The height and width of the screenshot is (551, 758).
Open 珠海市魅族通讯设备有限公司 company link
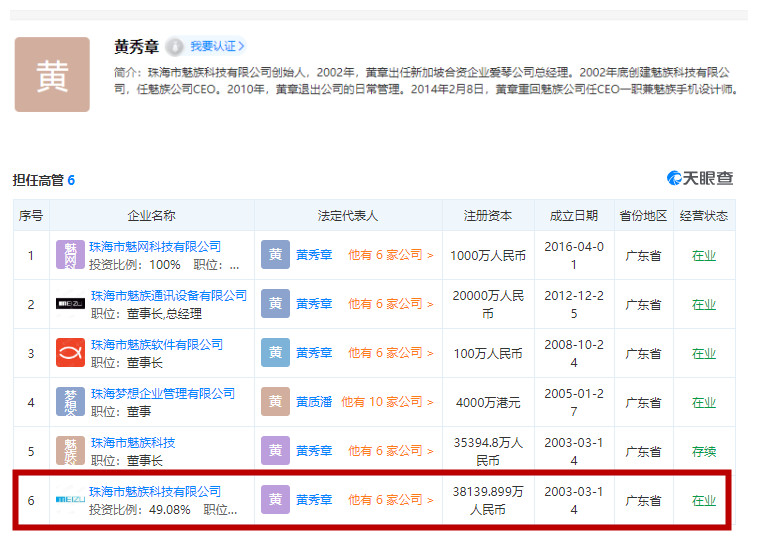point(169,295)
